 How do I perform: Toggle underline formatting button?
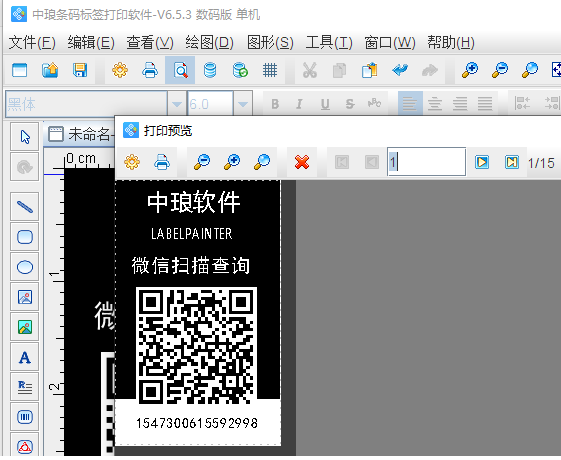[x=325, y=104]
